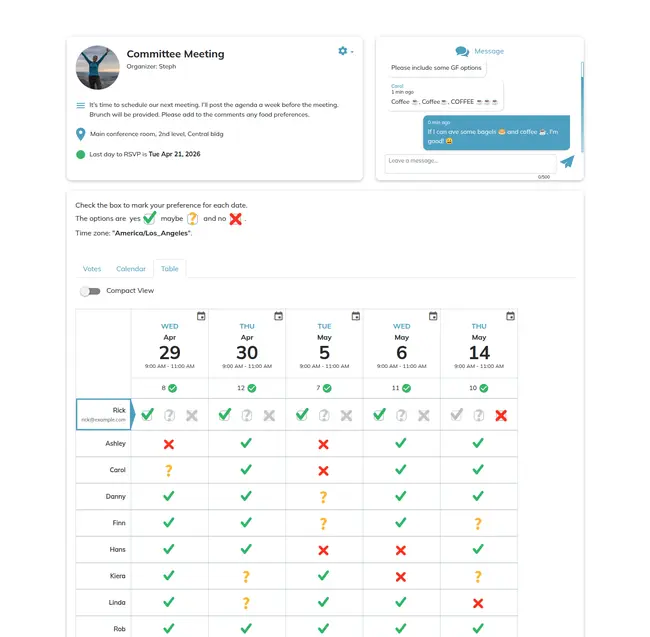Click the Message header link
The image size is (650, 637).
(489, 51)
